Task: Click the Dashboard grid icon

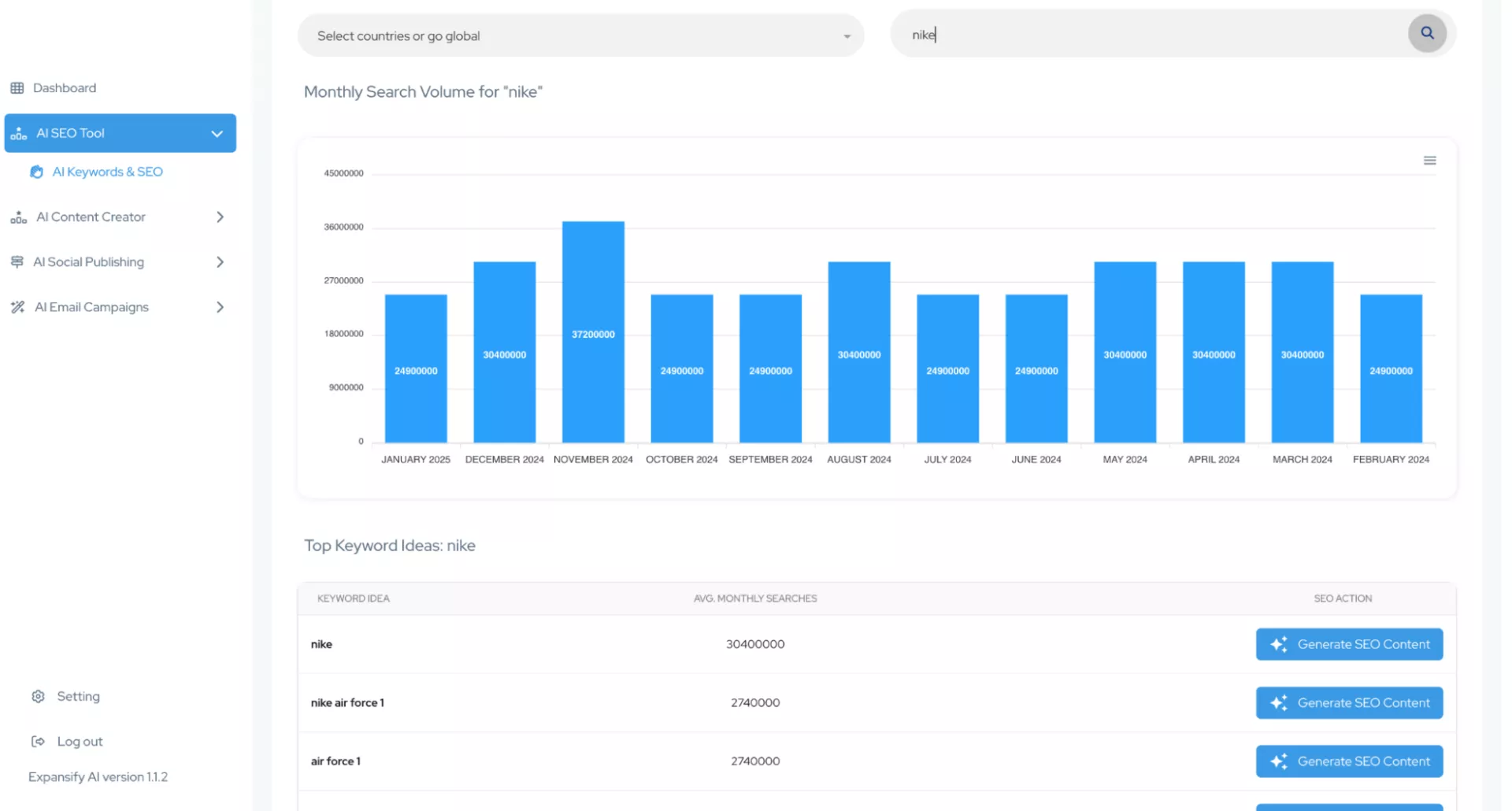Action: pyautogui.click(x=17, y=88)
